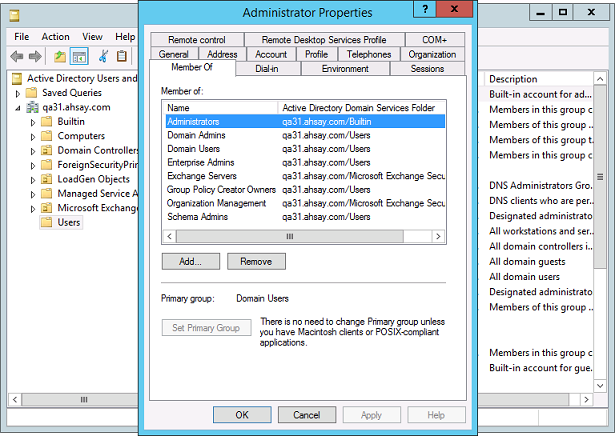Click the clipboard icon in the toolbar

pos(122,56)
